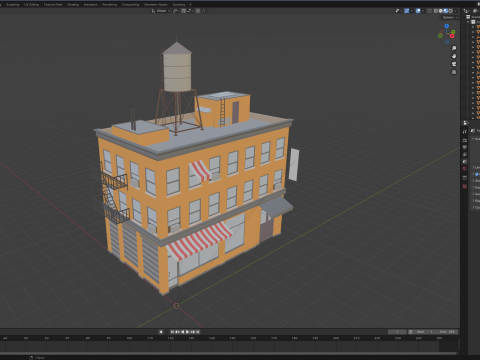Viewport: 480px width, 360px height.
Task: Open the Compositing workspace tab
Action: (x=130, y=4)
